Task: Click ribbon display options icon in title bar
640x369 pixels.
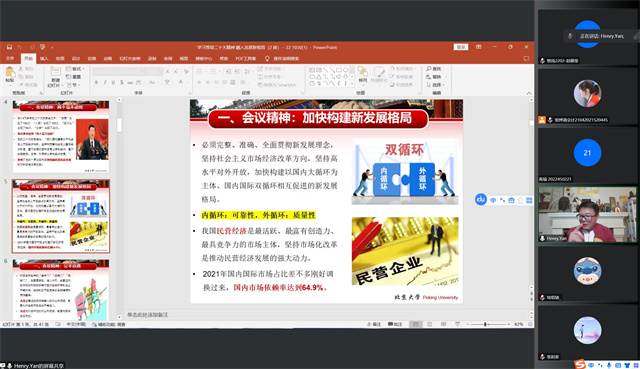Action: [478, 47]
